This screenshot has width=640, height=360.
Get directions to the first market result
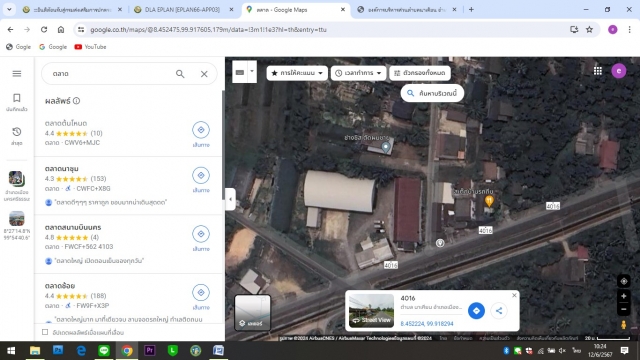click(201, 130)
